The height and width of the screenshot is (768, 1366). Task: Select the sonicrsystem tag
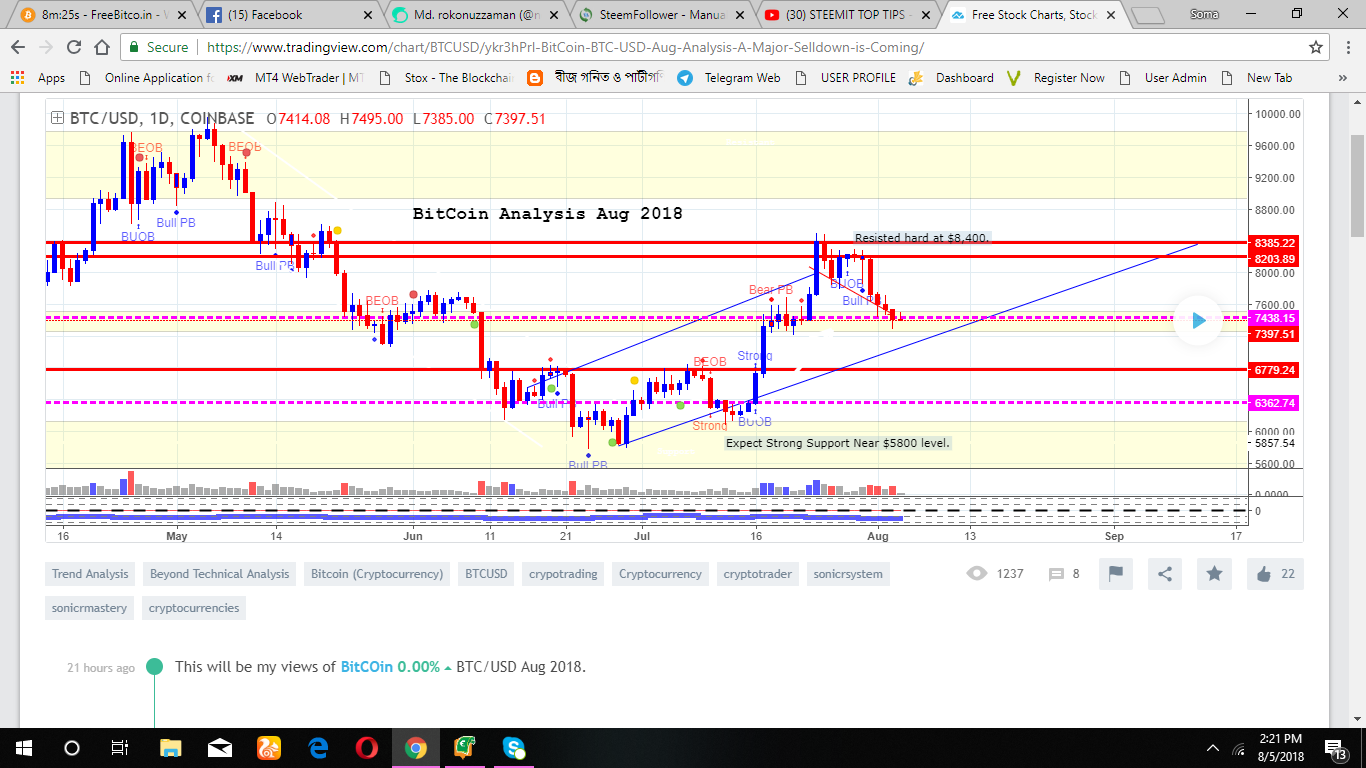pos(850,574)
